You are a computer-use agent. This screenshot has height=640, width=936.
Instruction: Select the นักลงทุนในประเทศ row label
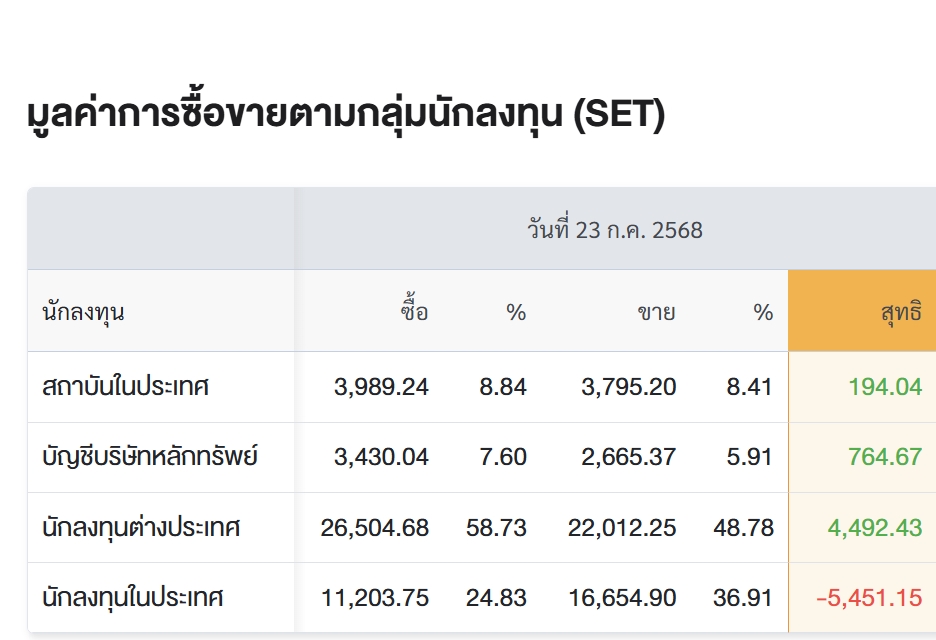[133, 598]
